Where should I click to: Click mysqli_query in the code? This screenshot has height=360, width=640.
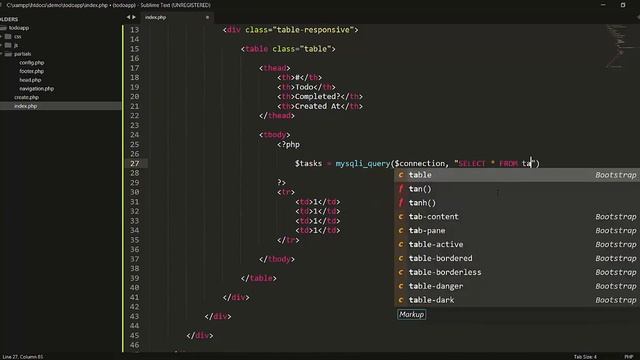click(363, 164)
